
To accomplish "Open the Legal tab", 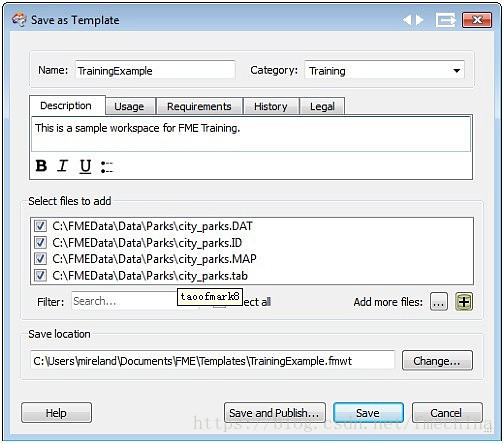I will (322, 106).
